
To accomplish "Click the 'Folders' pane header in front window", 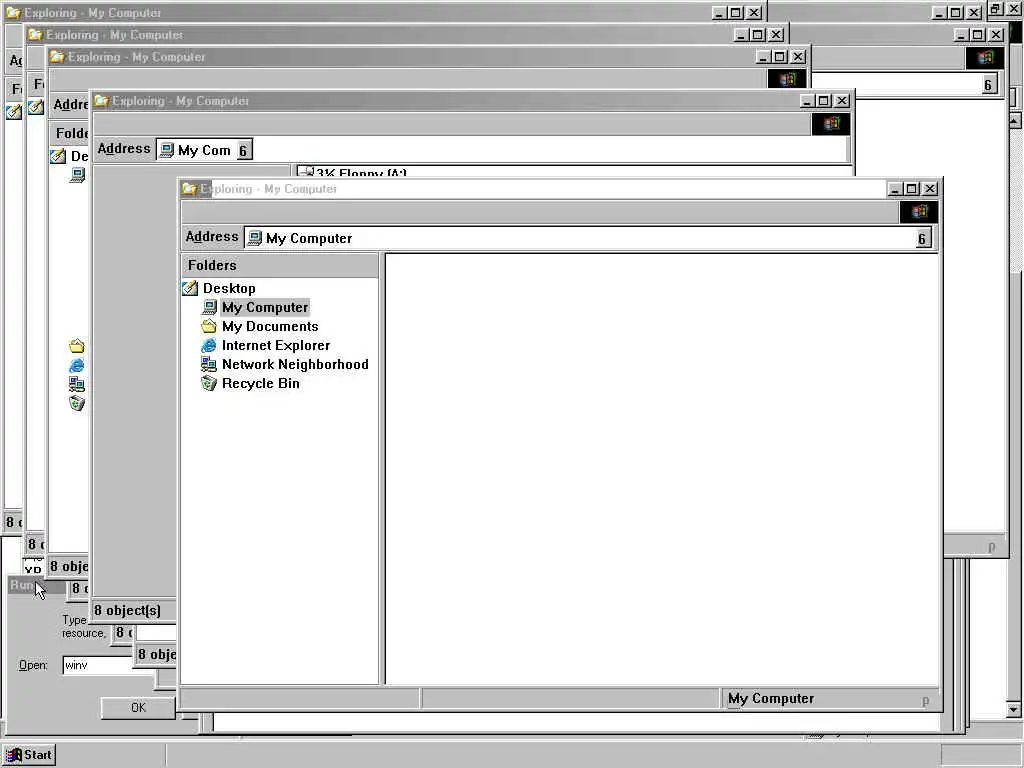I will coord(280,265).
